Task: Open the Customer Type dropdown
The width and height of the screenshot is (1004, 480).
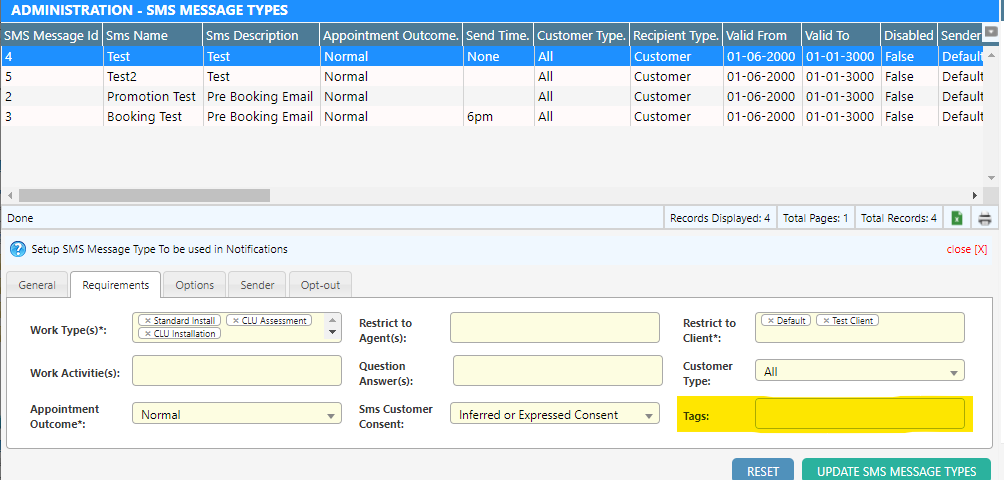Action: tap(953, 372)
